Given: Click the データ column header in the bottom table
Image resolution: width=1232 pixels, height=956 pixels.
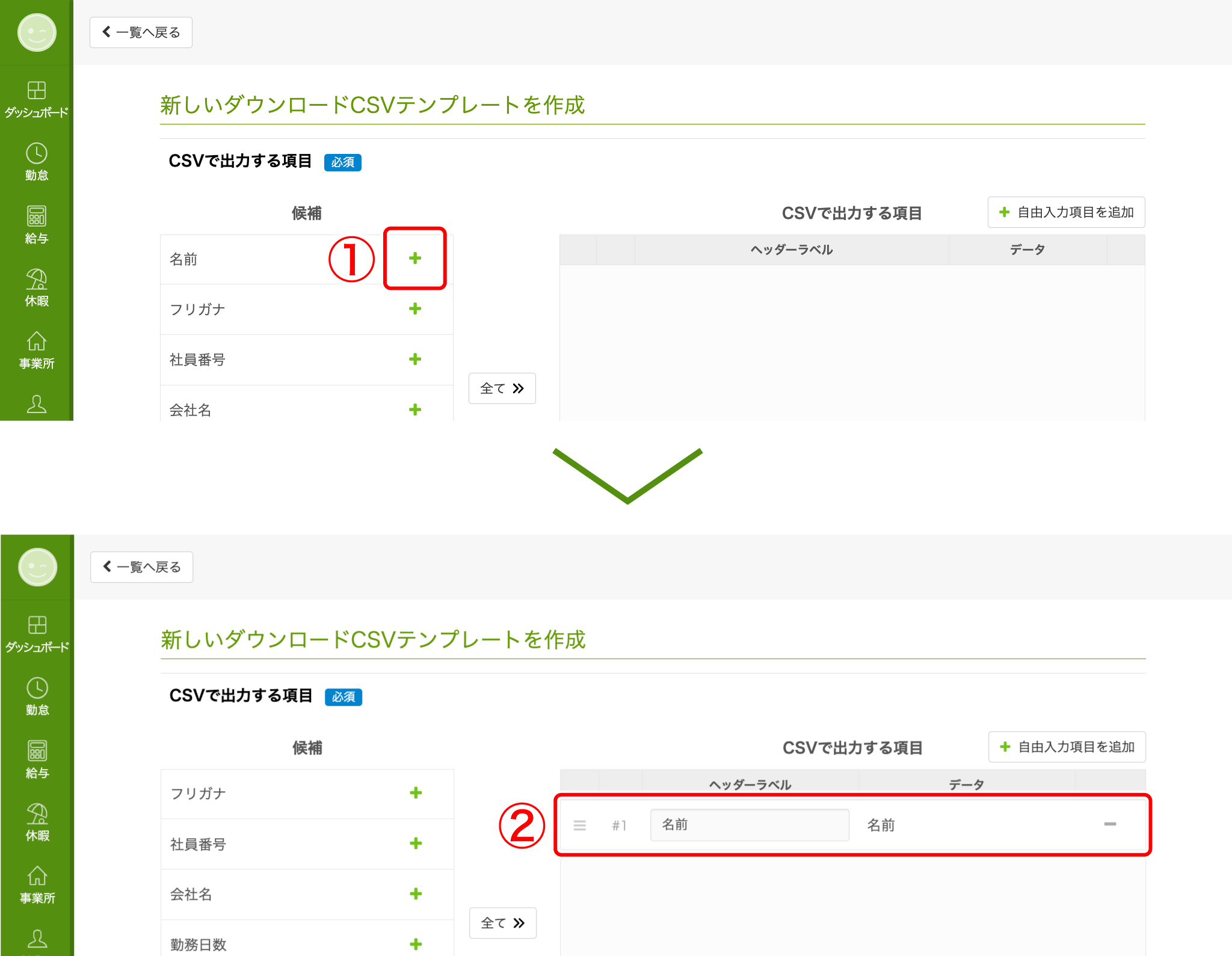Looking at the screenshot, I should tap(966, 784).
